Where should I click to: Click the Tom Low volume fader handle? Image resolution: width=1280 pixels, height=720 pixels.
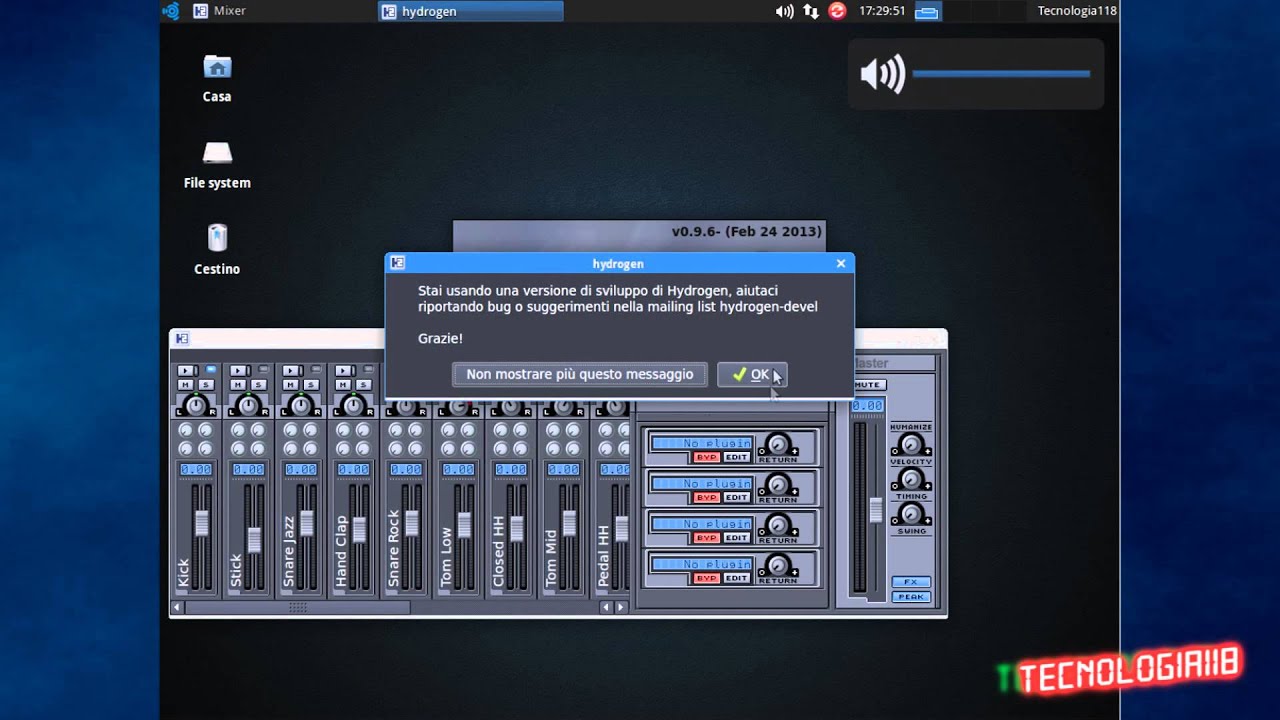tap(464, 527)
